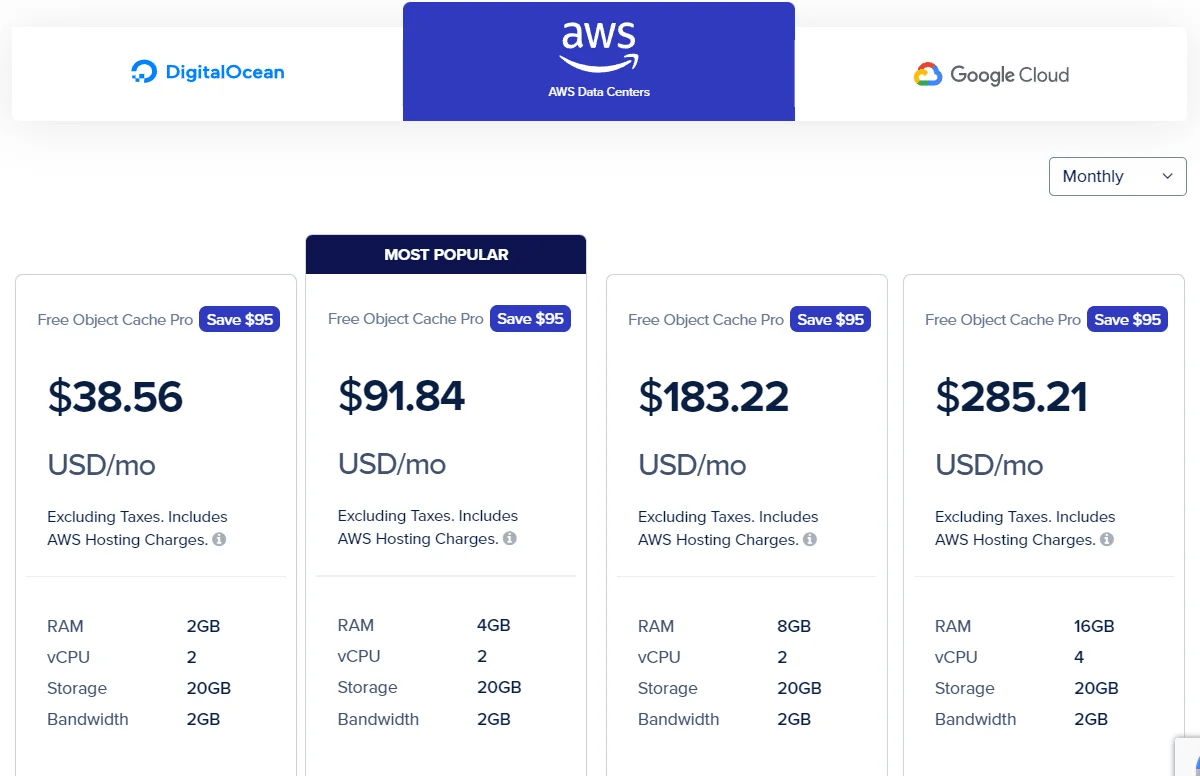Click info icon in the $183.22 plan
The width and height of the screenshot is (1200, 776).
pyautogui.click(x=810, y=539)
